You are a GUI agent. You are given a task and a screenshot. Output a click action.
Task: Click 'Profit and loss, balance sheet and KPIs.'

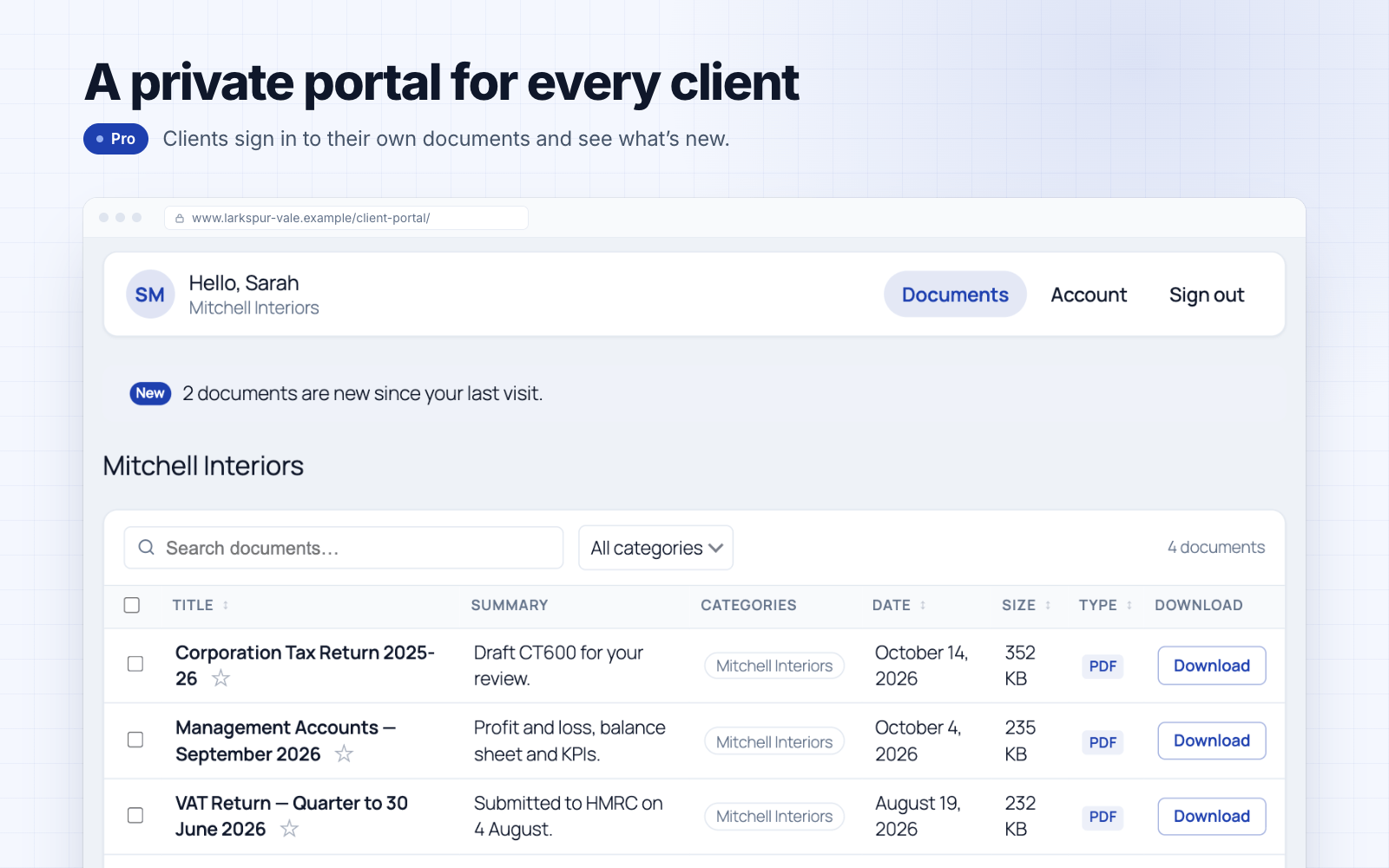[x=569, y=740]
